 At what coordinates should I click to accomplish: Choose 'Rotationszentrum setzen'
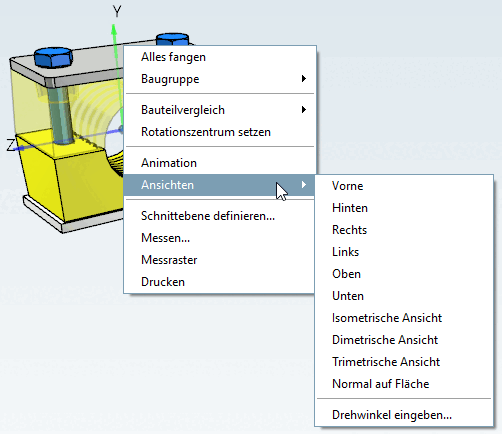(x=219, y=132)
